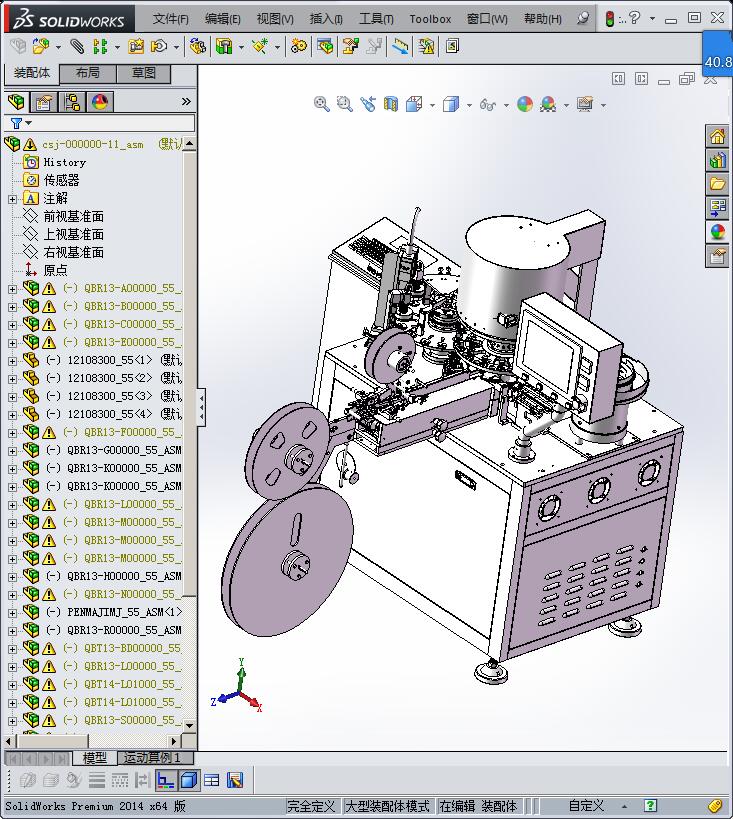Expand the 注解 annotations tree node
The width and height of the screenshot is (733, 819).
coord(12,198)
